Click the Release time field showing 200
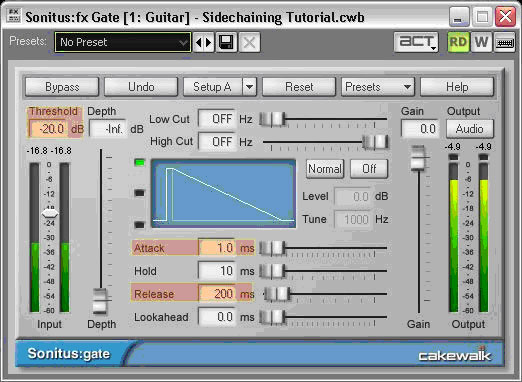The height and width of the screenshot is (382, 522). [x=217, y=294]
